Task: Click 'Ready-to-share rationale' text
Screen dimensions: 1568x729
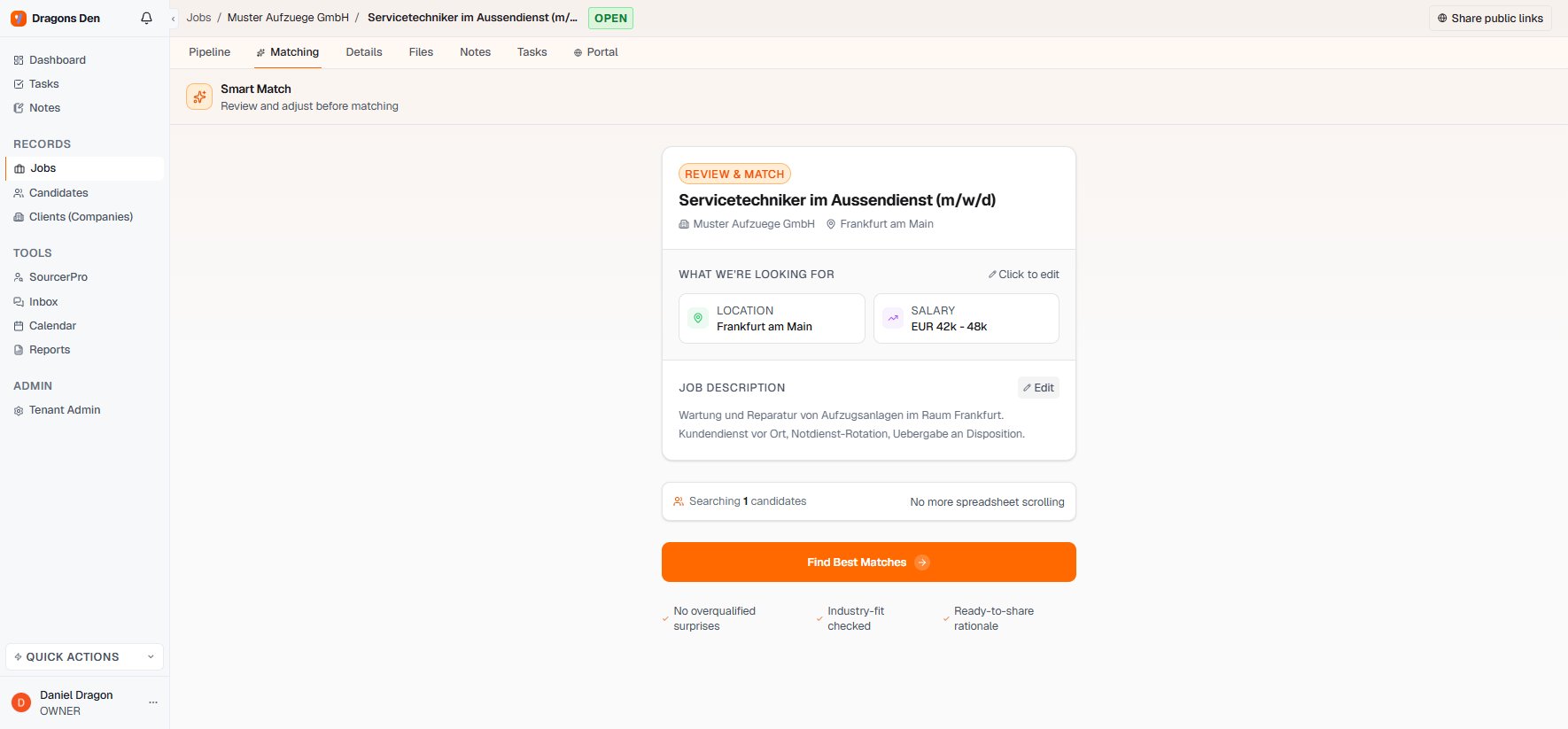Action: [x=994, y=618]
